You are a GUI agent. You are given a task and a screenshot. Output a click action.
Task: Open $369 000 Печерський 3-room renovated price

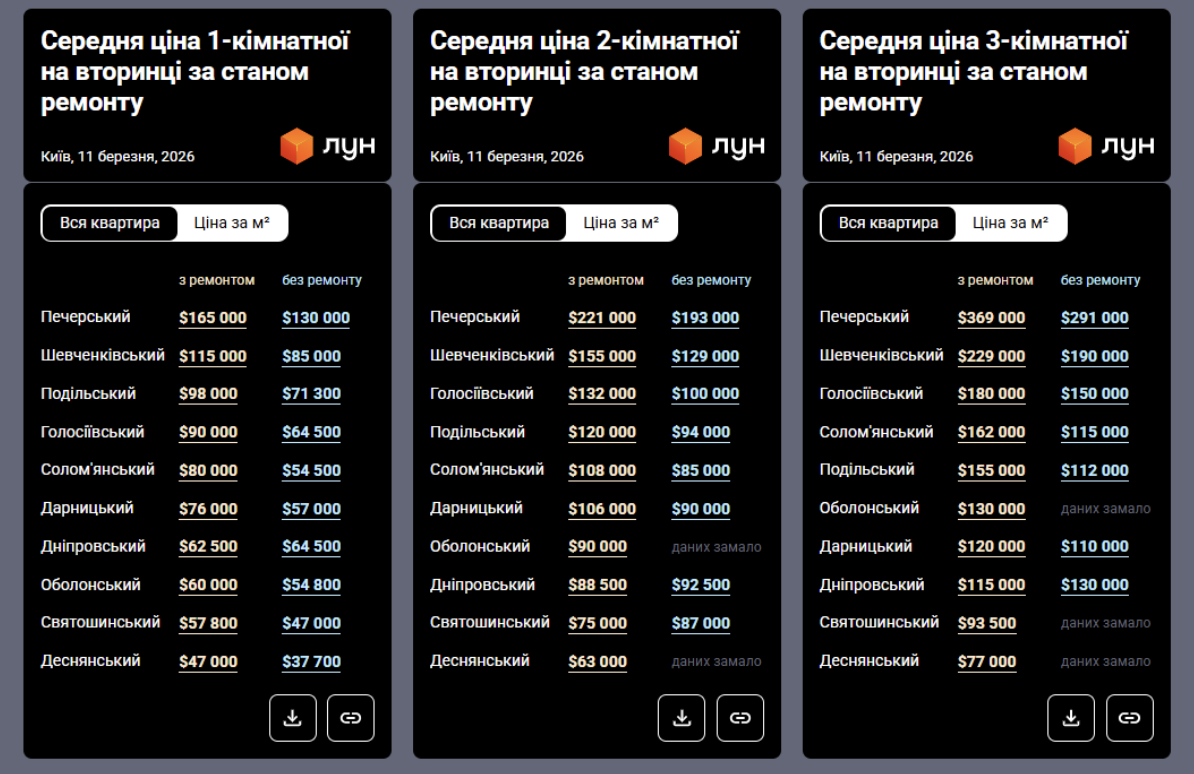991,318
